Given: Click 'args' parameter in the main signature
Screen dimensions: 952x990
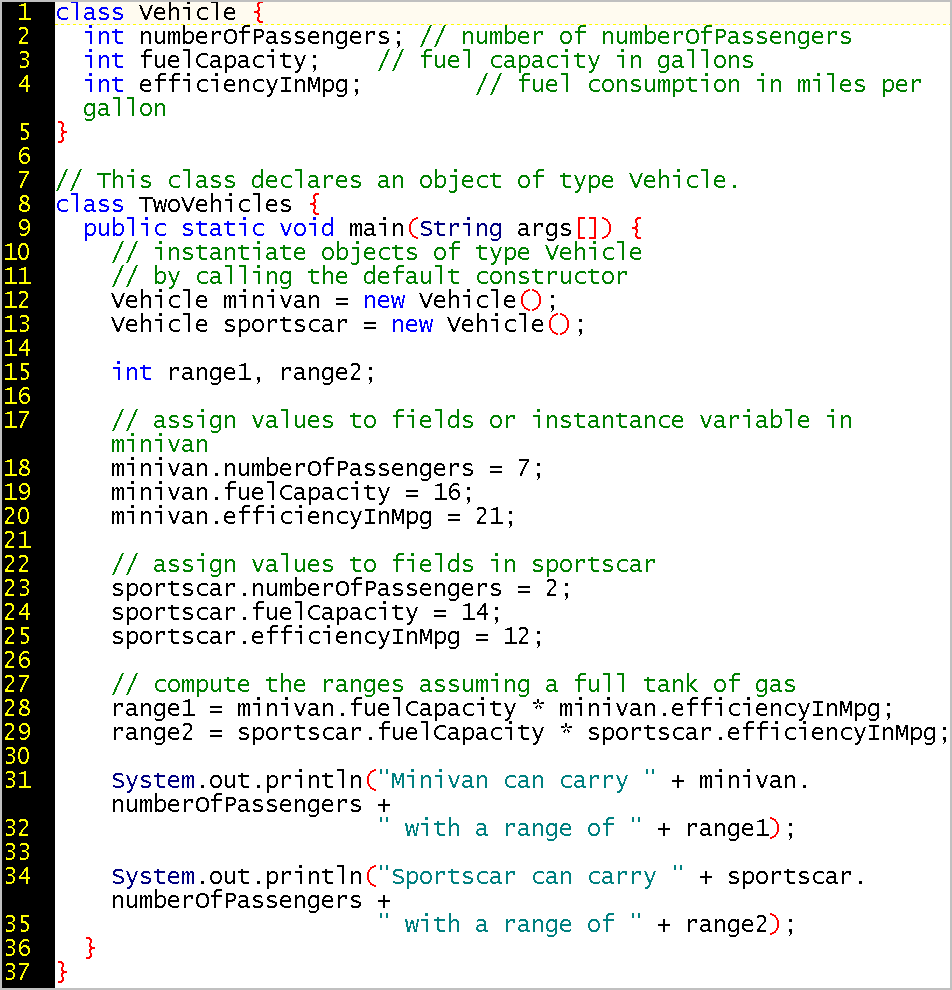Looking at the screenshot, I should tap(544, 228).
